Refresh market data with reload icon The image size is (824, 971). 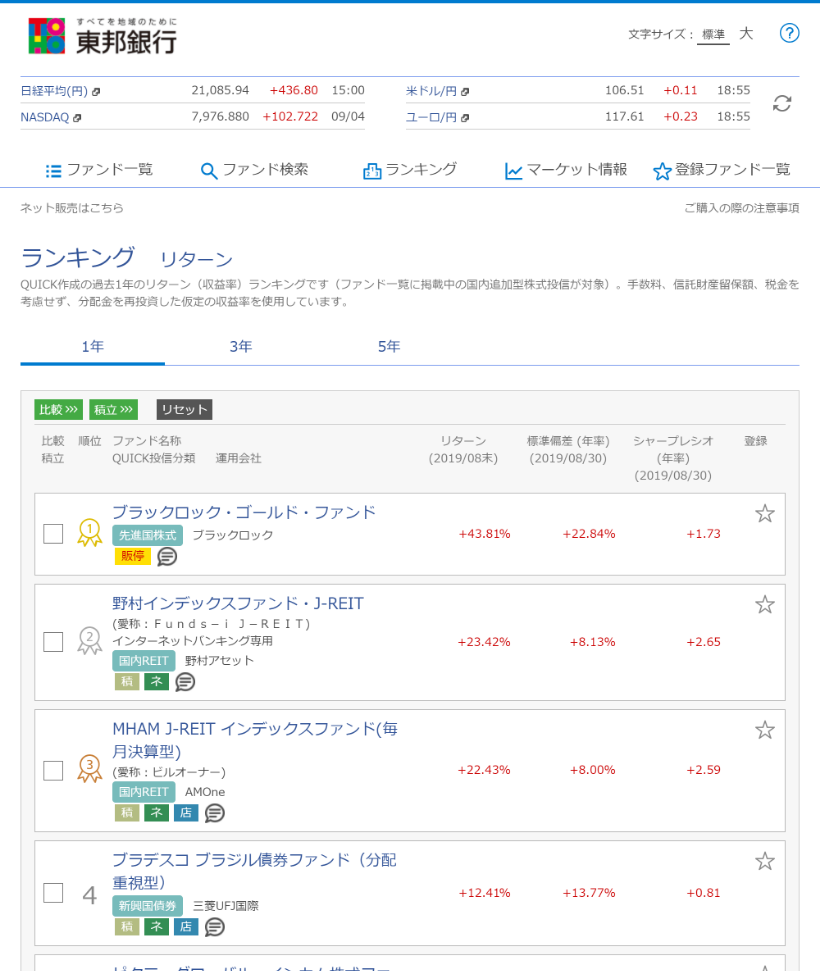tap(782, 103)
